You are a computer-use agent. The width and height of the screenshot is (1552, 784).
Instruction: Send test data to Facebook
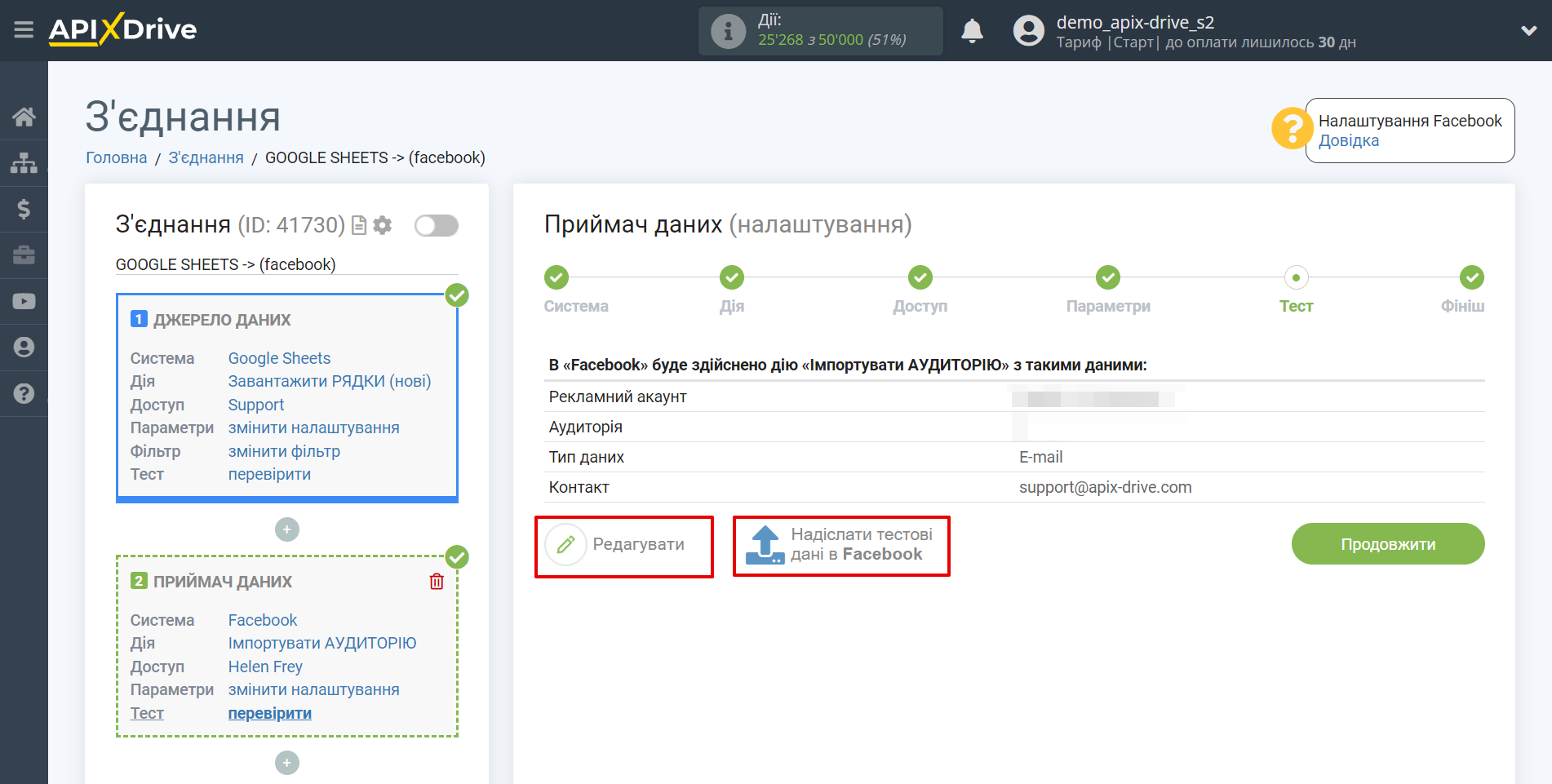coord(840,545)
